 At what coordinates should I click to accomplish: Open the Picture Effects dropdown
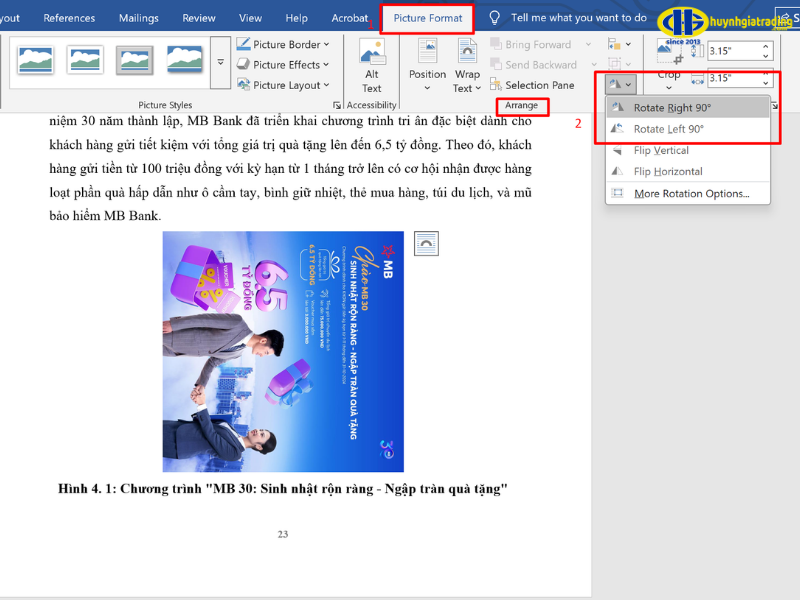[283, 65]
